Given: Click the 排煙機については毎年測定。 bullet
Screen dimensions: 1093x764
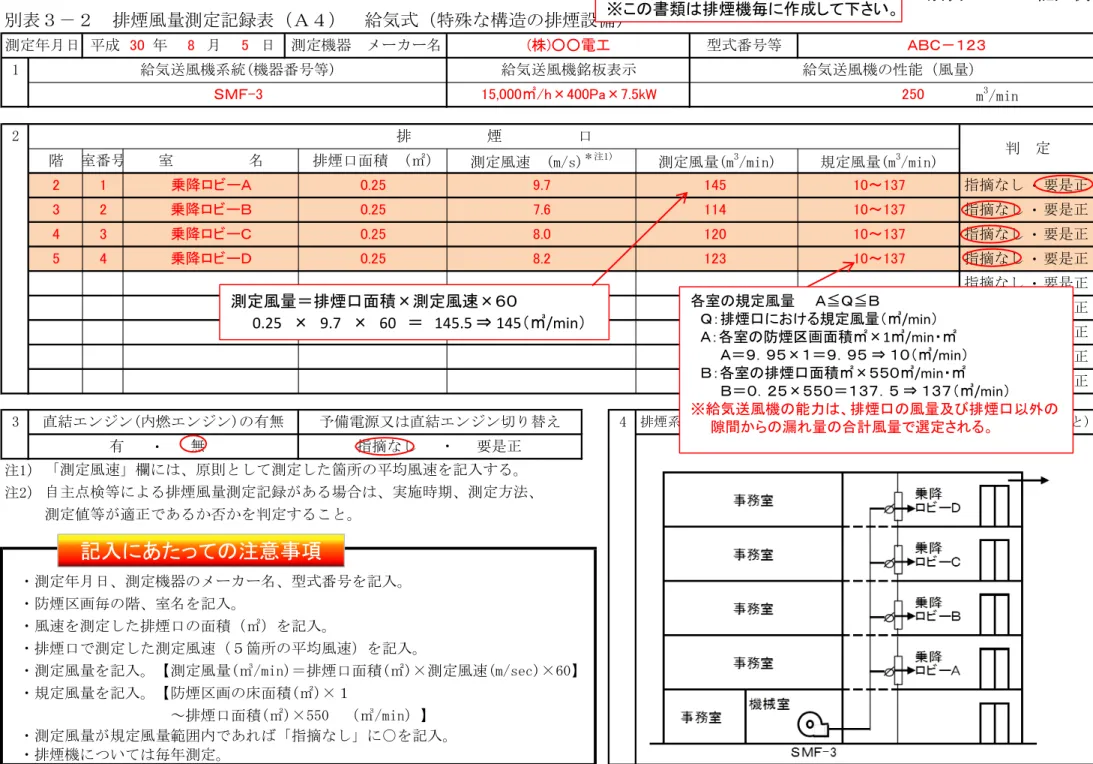Looking at the screenshot, I should pos(123,755).
